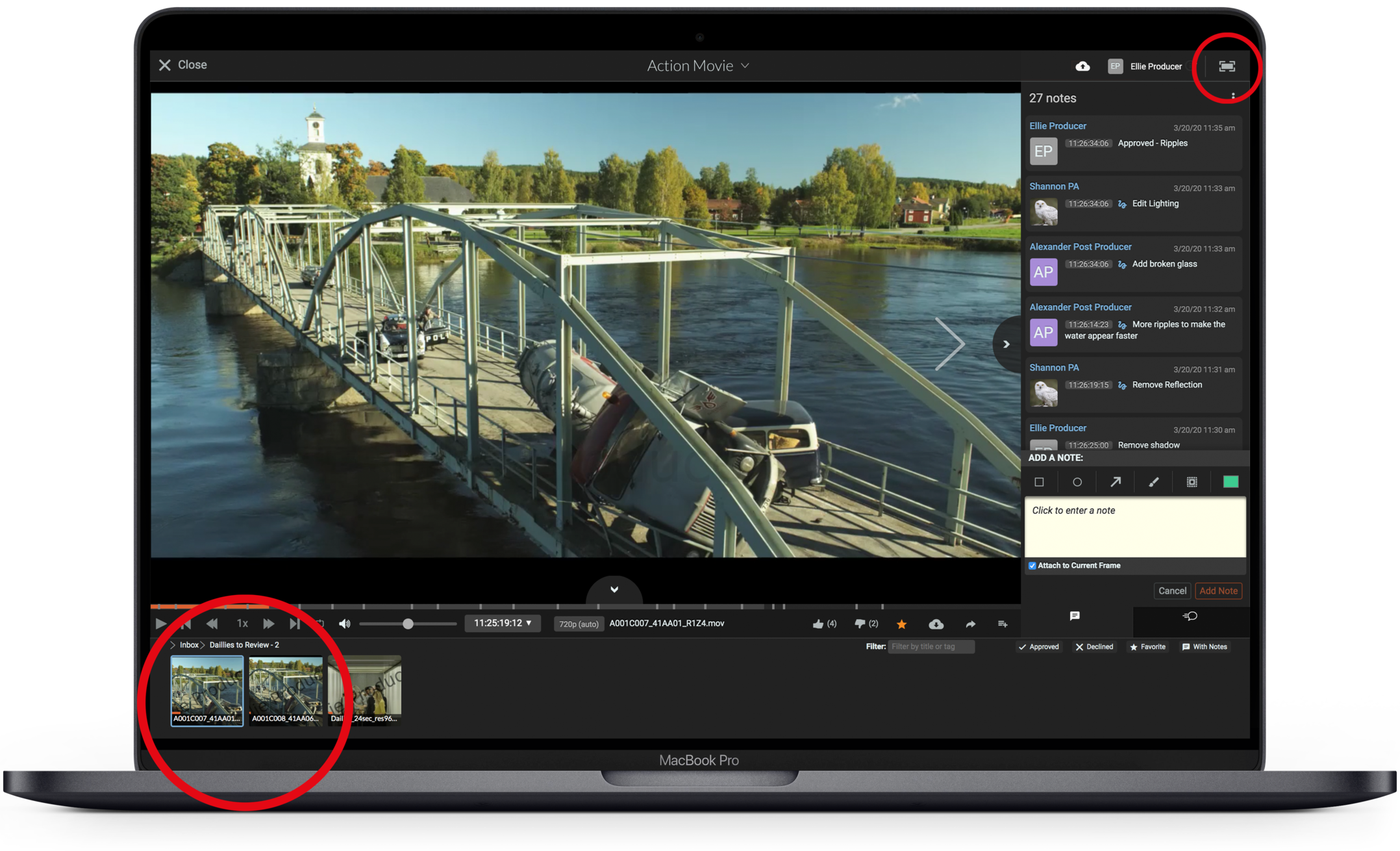Click the playback timeline scrubber bar

tap(585, 606)
